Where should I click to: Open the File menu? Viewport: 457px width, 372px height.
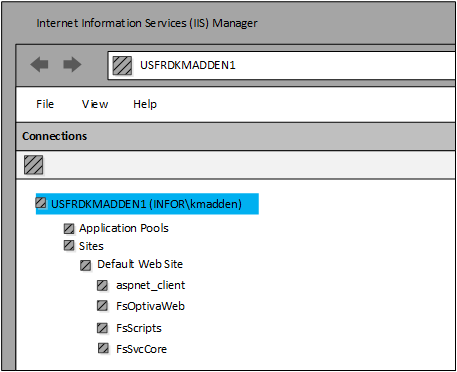point(45,104)
